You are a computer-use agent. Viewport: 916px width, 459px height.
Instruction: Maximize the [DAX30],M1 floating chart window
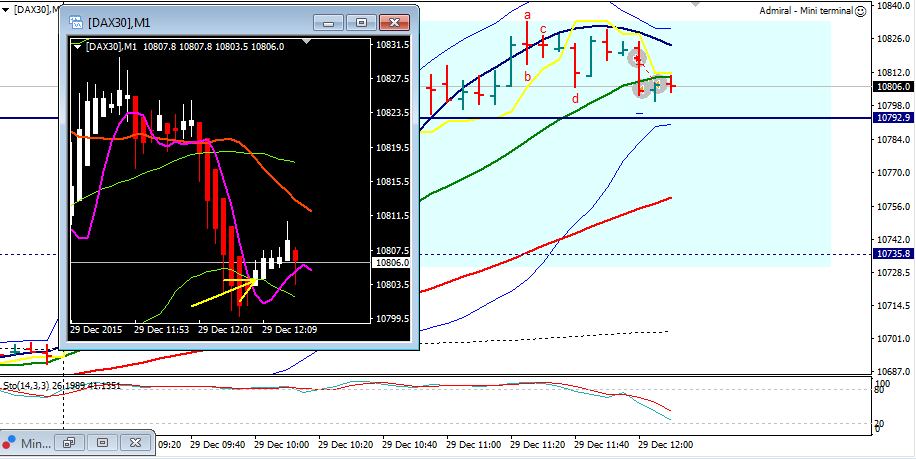coord(361,23)
